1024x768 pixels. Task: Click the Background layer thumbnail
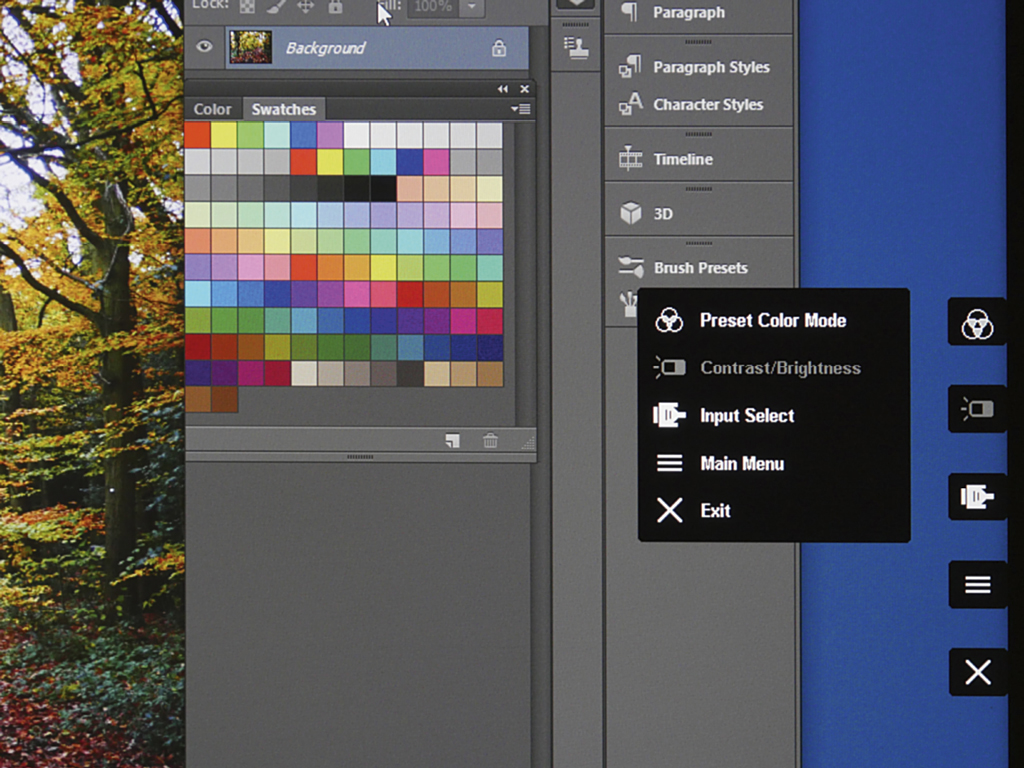(x=250, y=47)
